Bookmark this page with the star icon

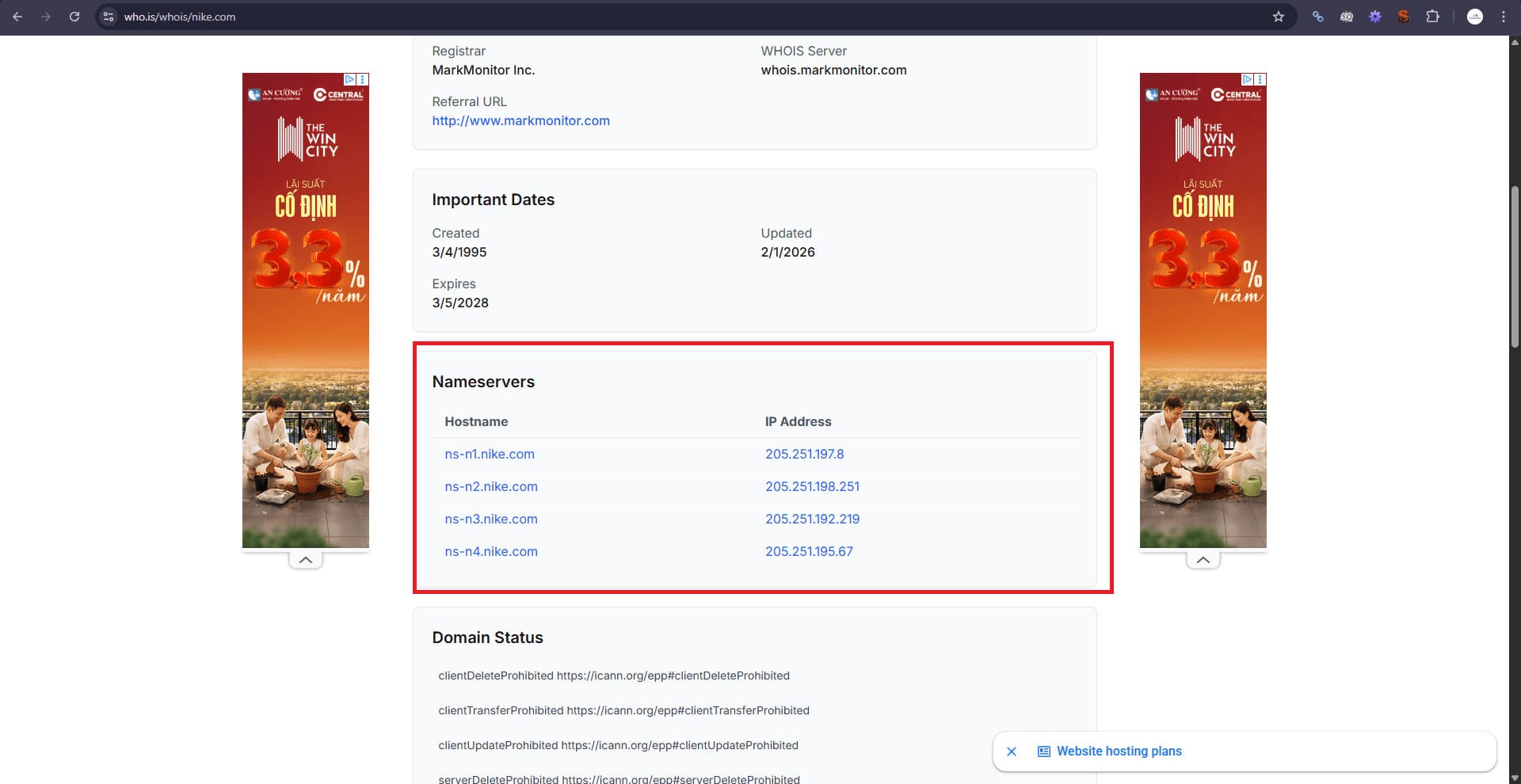(1278, 17)
